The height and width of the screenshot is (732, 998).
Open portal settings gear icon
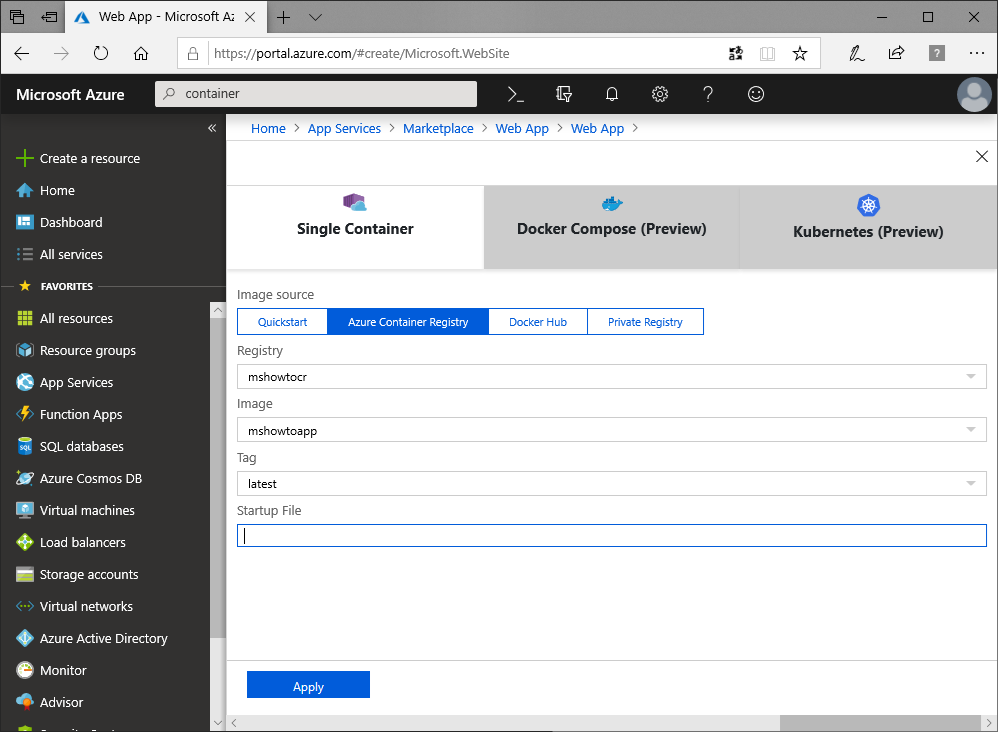pyautogui.click(x=660, y=94)
